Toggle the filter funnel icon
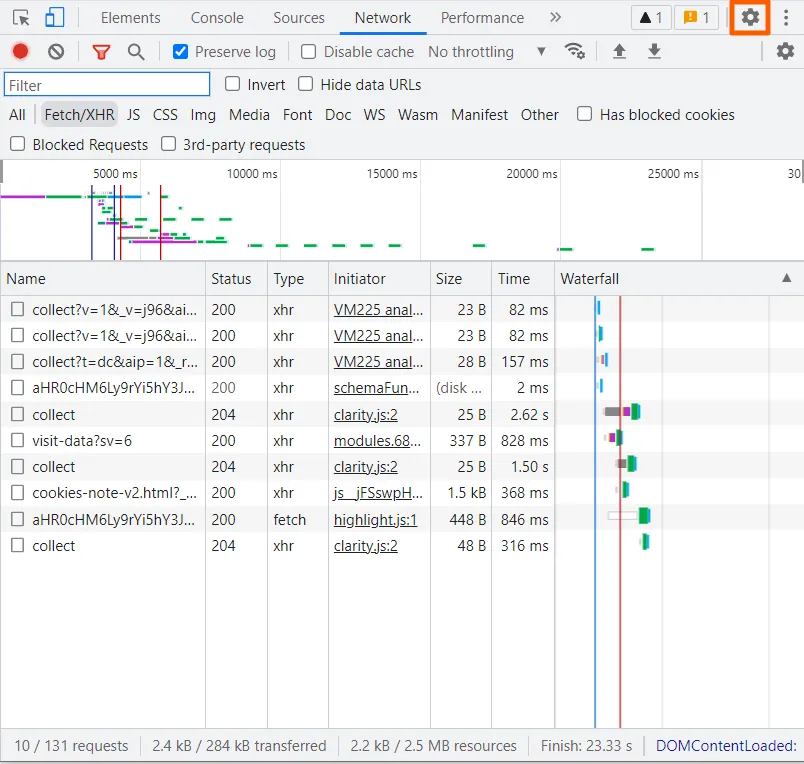 point(102,52)
